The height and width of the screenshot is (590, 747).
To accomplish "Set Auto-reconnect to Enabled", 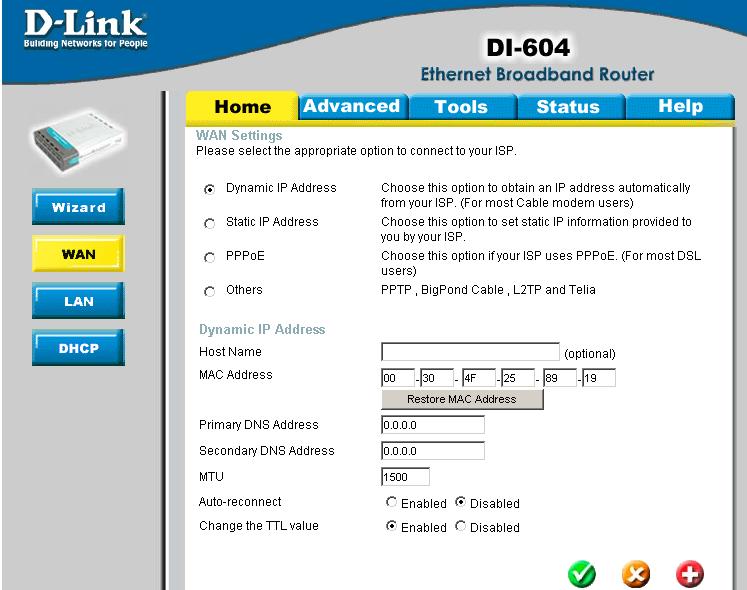I will point(391,502).
